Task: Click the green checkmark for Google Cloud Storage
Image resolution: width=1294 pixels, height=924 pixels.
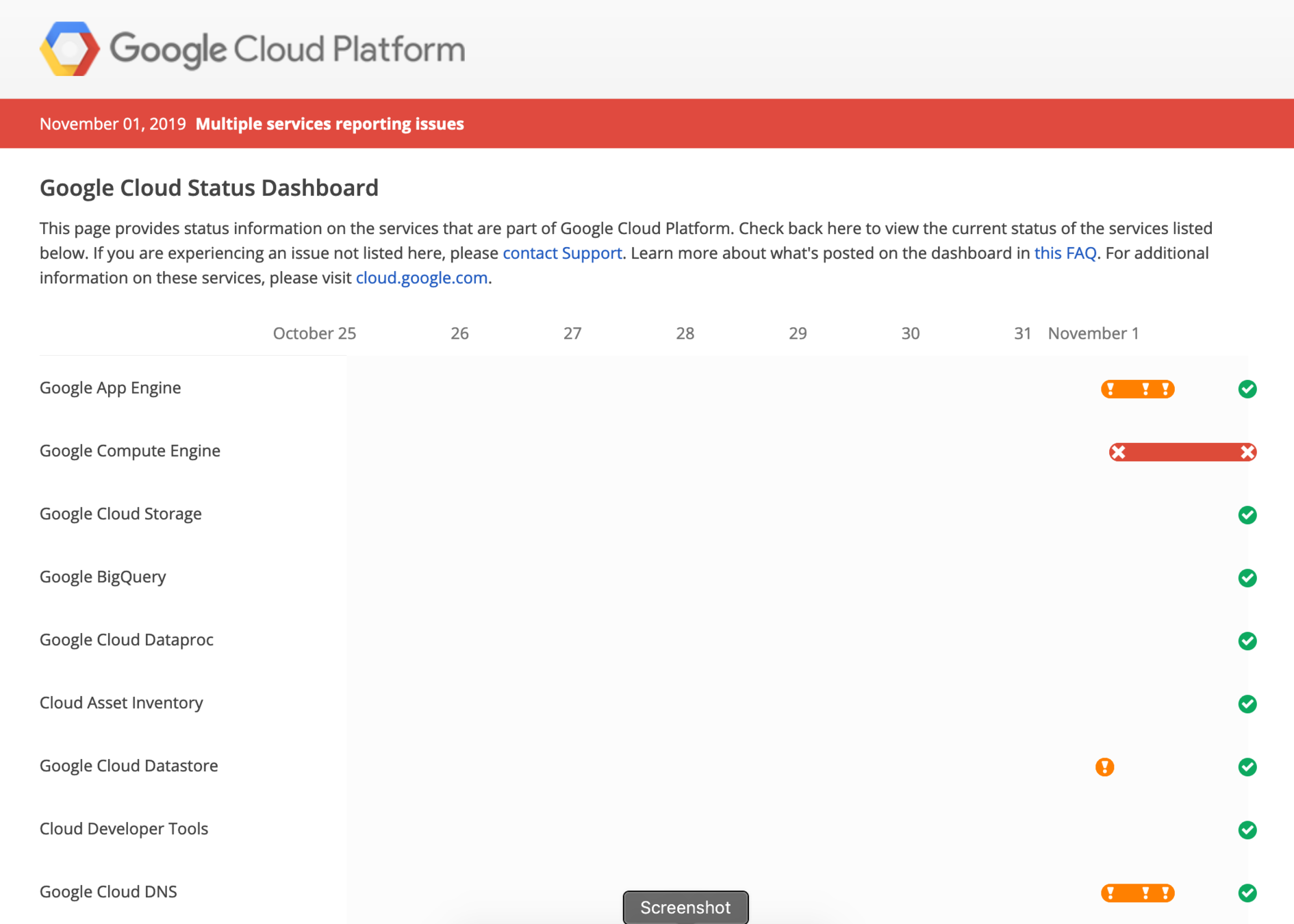Action: point(1247,515)
